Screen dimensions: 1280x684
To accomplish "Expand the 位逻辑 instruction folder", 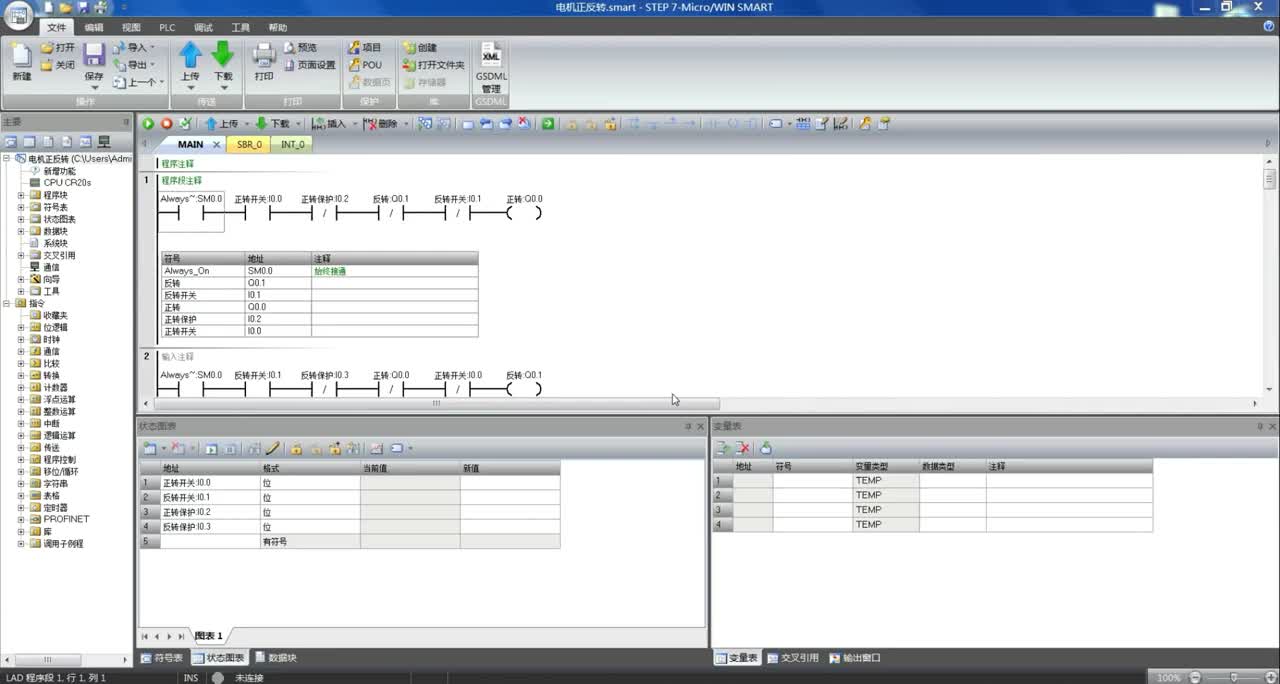I will (x=21, y=327).
